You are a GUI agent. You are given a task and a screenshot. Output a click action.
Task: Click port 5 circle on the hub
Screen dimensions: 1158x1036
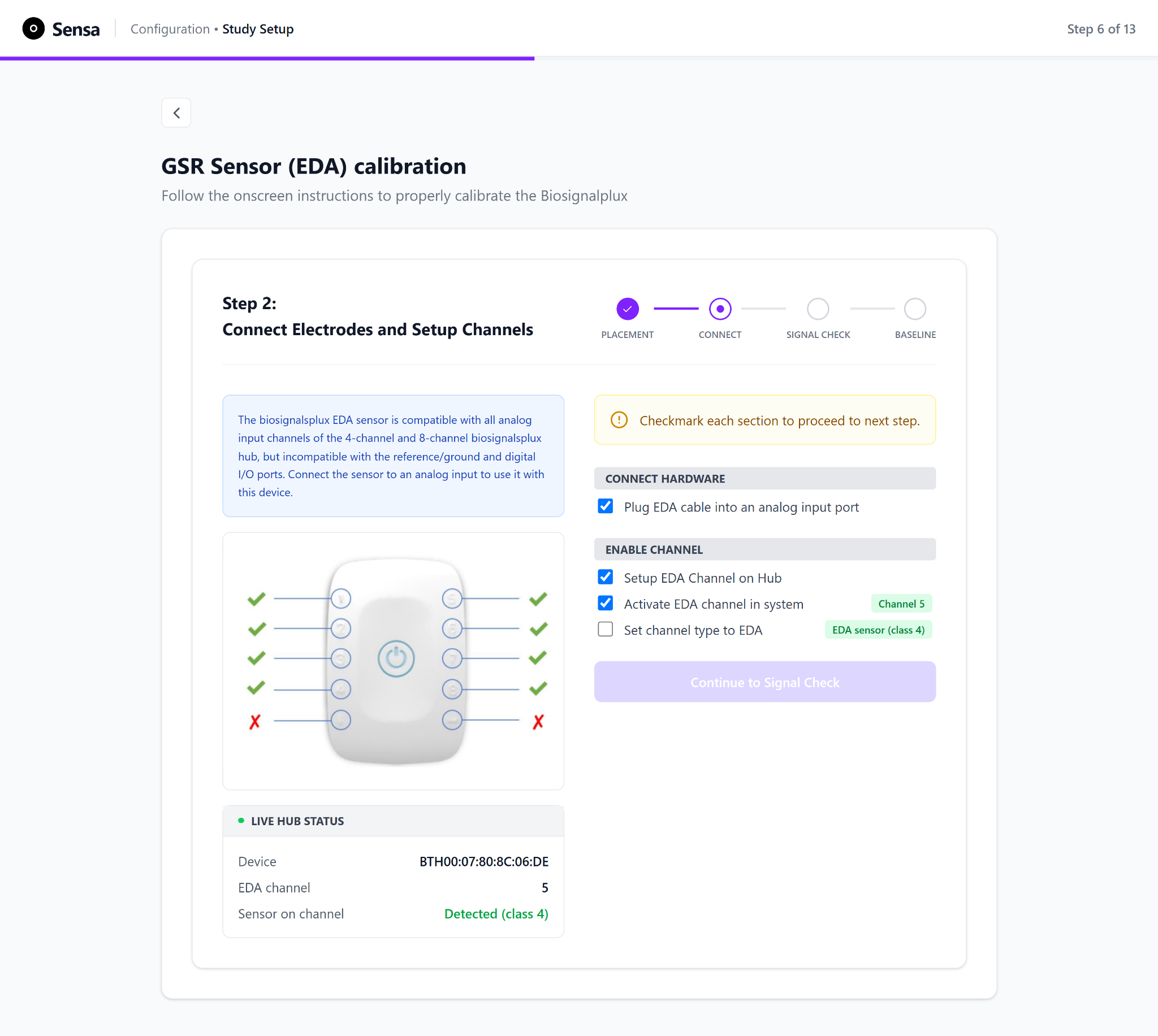tap(452, 599)
